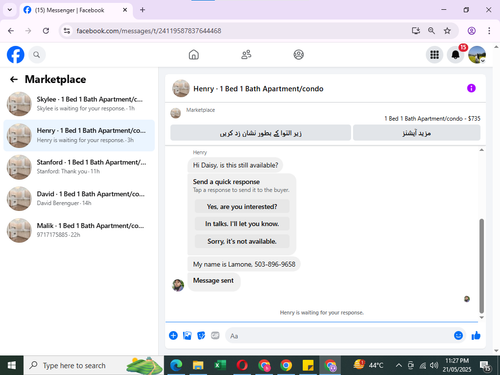Screen dimensions: 500x375
Task: Open File Explorer from taskbar
Action: [198, 365]
